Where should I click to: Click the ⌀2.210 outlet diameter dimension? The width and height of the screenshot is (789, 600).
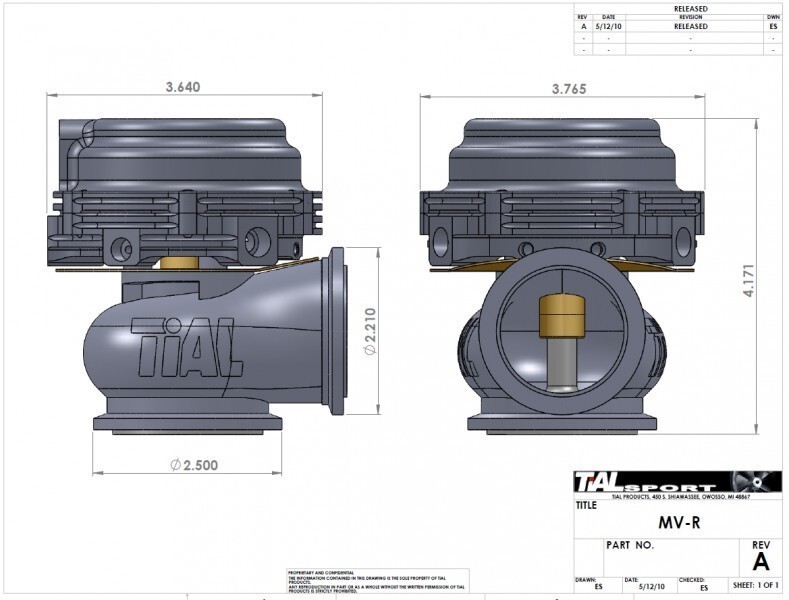(x=370, y=331)
